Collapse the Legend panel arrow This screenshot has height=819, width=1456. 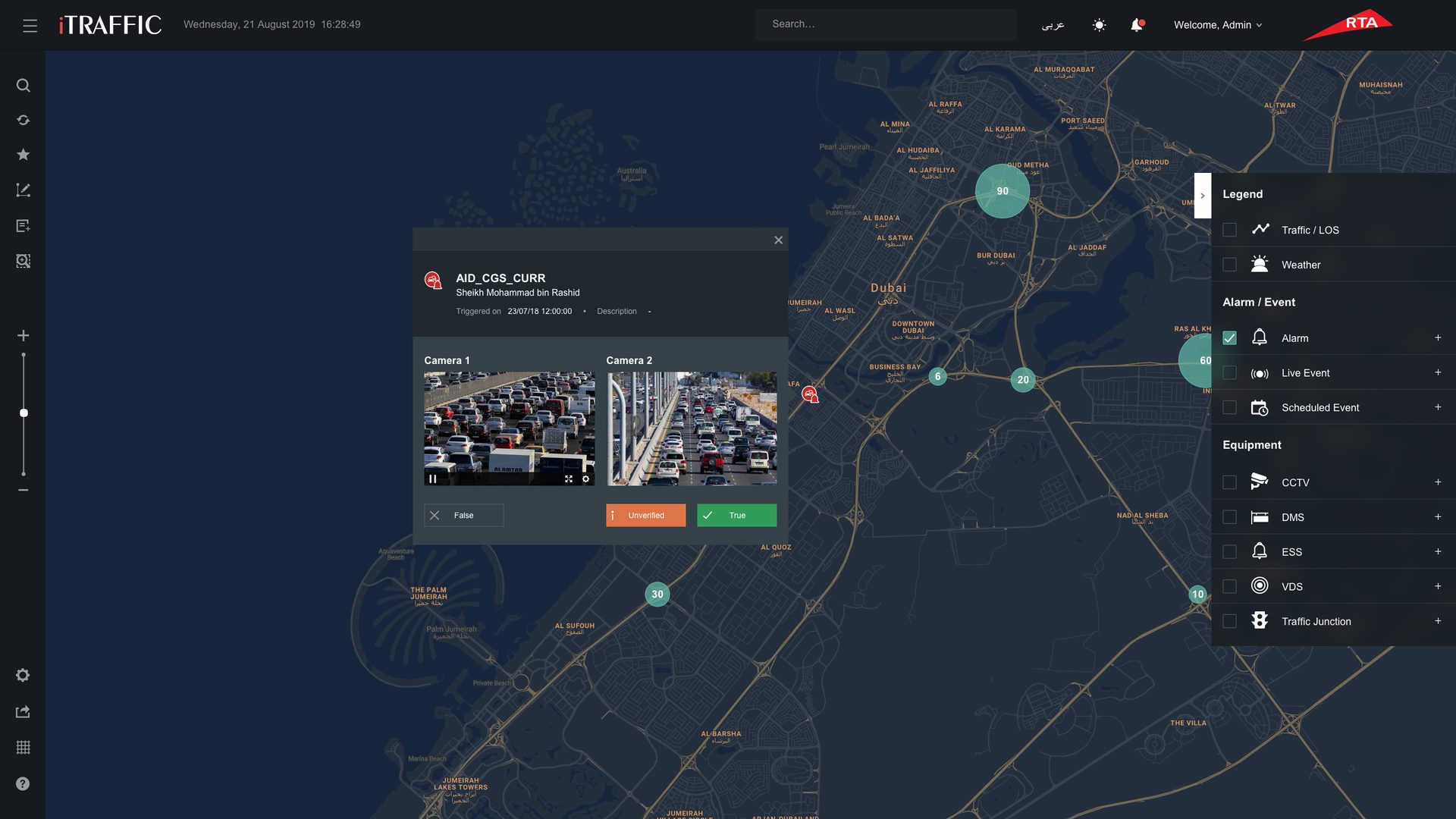[x=1203, y=196]
